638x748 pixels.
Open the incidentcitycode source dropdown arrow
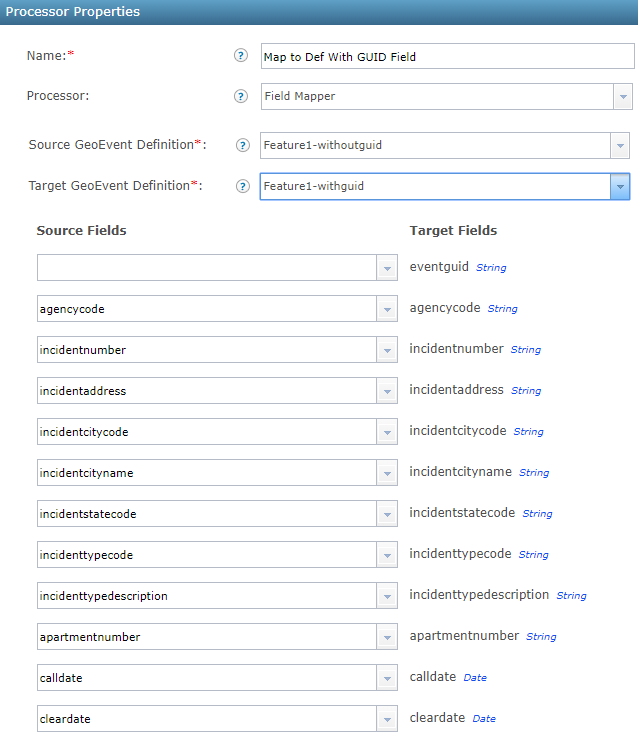point(387,432)
